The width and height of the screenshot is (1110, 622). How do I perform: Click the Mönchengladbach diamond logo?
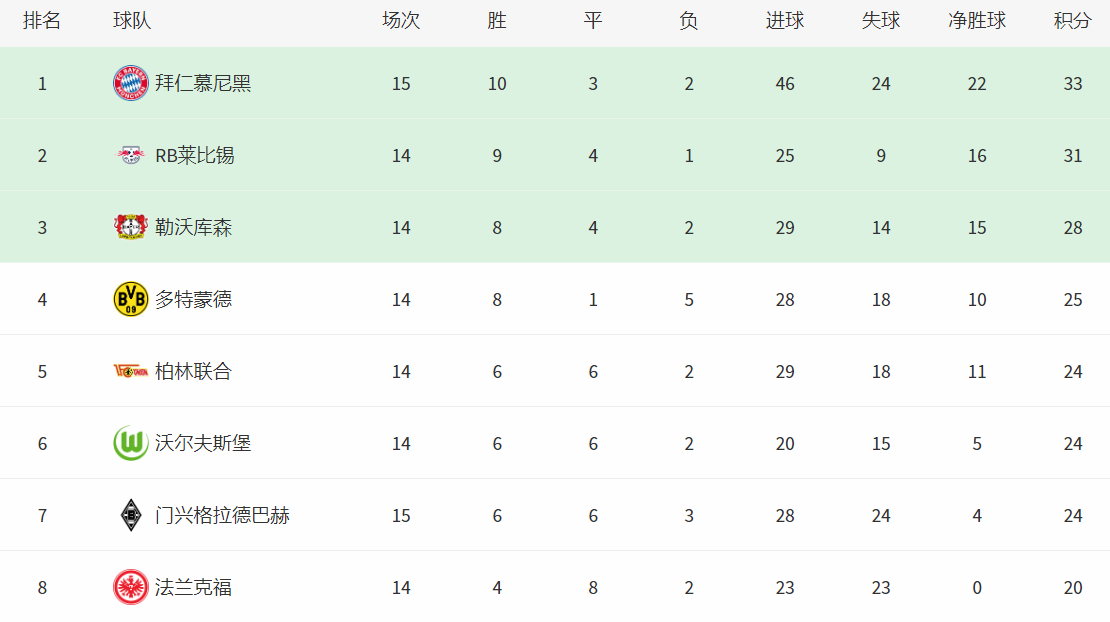[130, 515]
